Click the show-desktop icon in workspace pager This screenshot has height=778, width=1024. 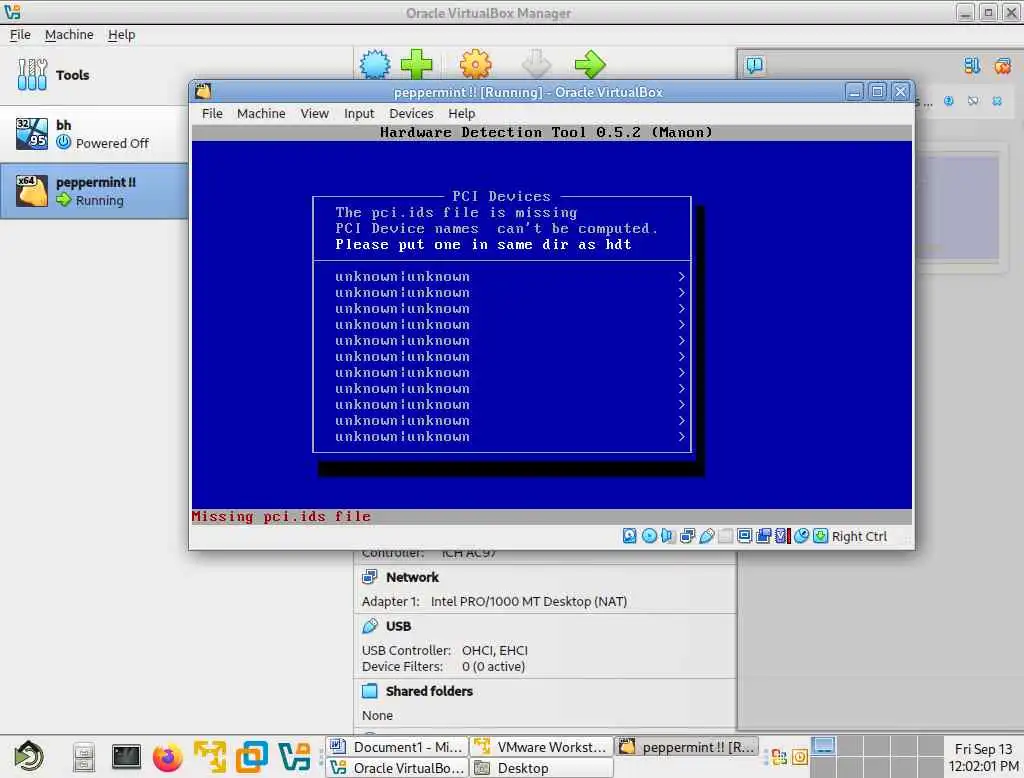[x=824, y=746]
